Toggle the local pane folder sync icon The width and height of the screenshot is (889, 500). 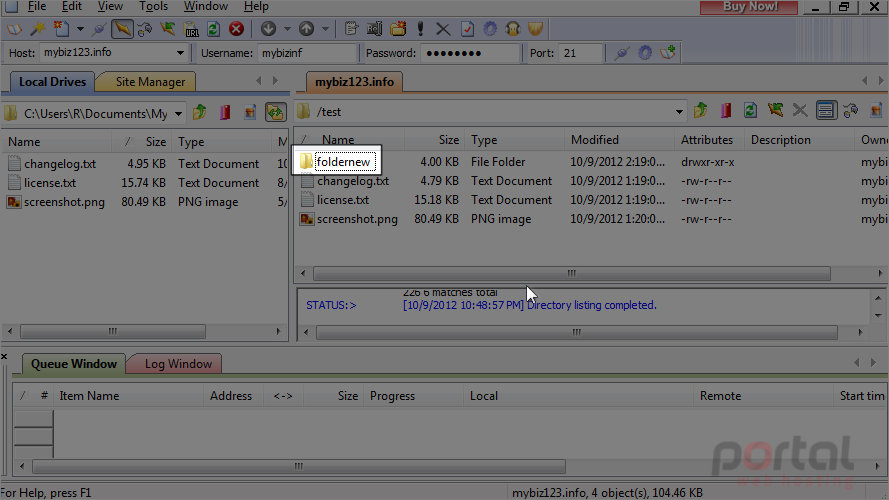pyautogui.click(x=276, y=112)
